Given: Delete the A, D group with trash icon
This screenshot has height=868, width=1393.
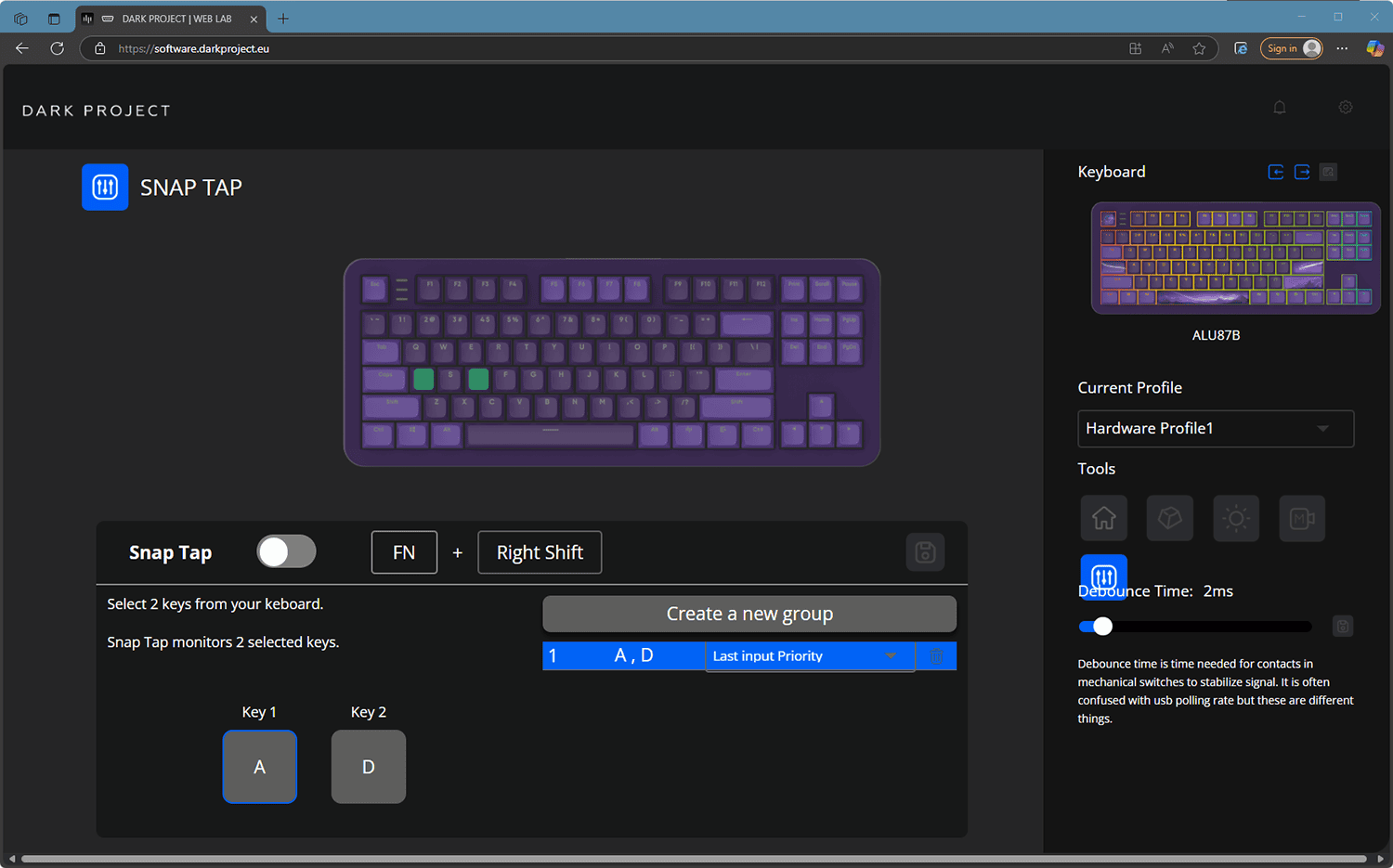Looking at the screenshot, I should pyautogui.click(x=936, y=656).
